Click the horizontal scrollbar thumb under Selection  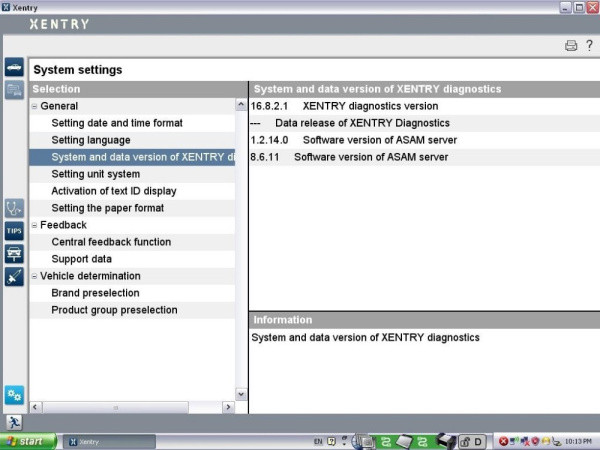[115, 408]
